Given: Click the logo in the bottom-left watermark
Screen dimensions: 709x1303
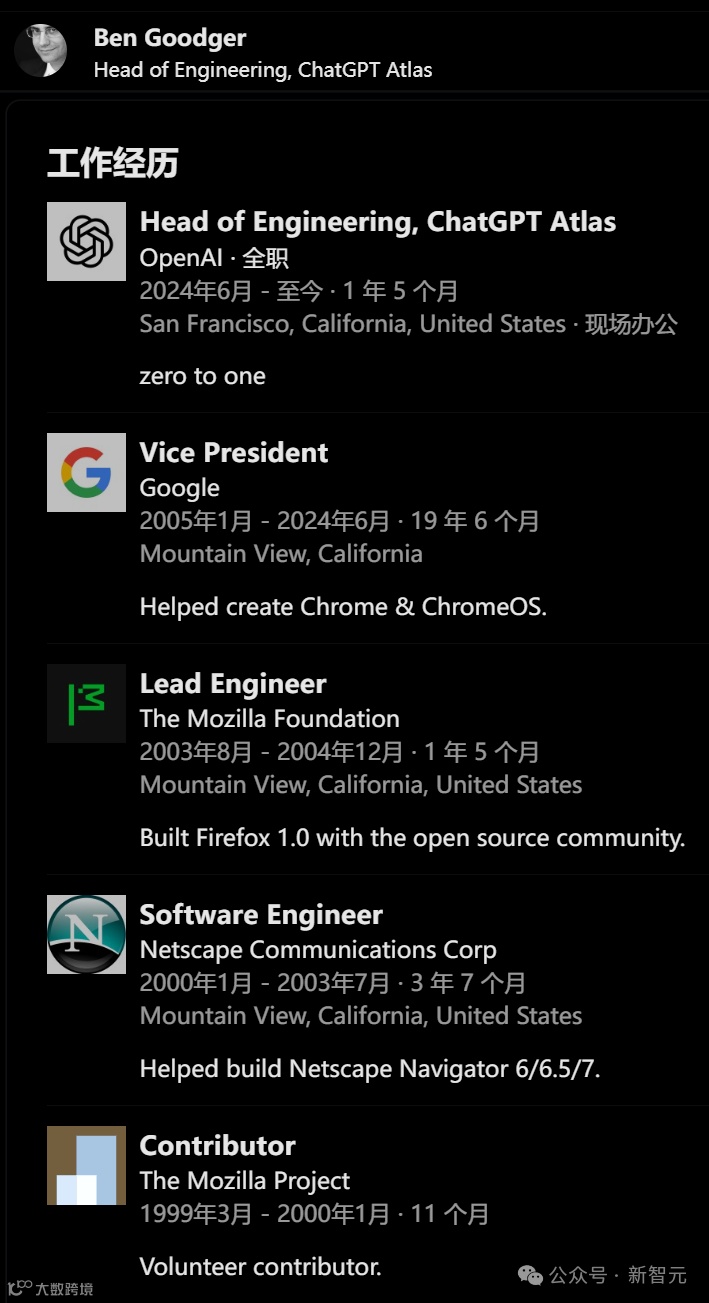Looking at the screenshot, I should click(19, 1288).
